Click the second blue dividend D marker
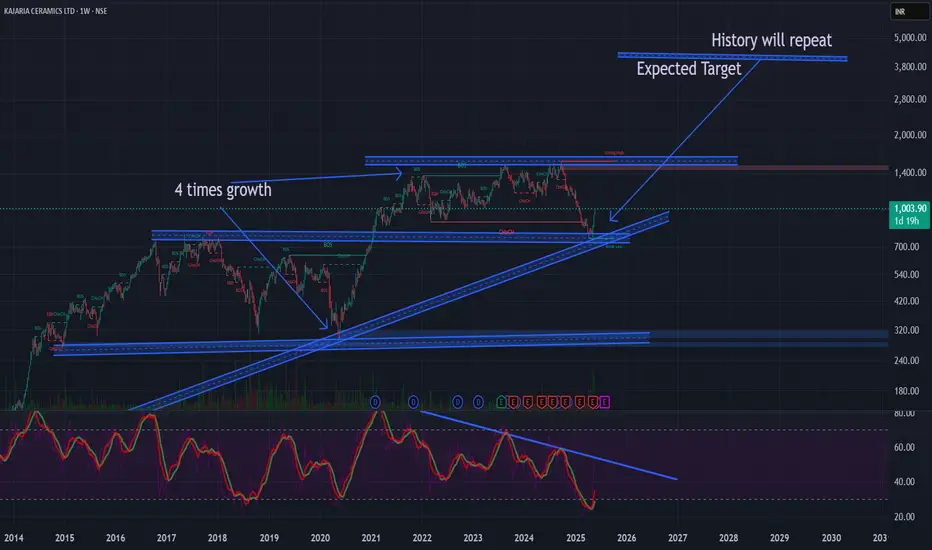932x550 pixels. pyautogui.click(x=413, y=402)
